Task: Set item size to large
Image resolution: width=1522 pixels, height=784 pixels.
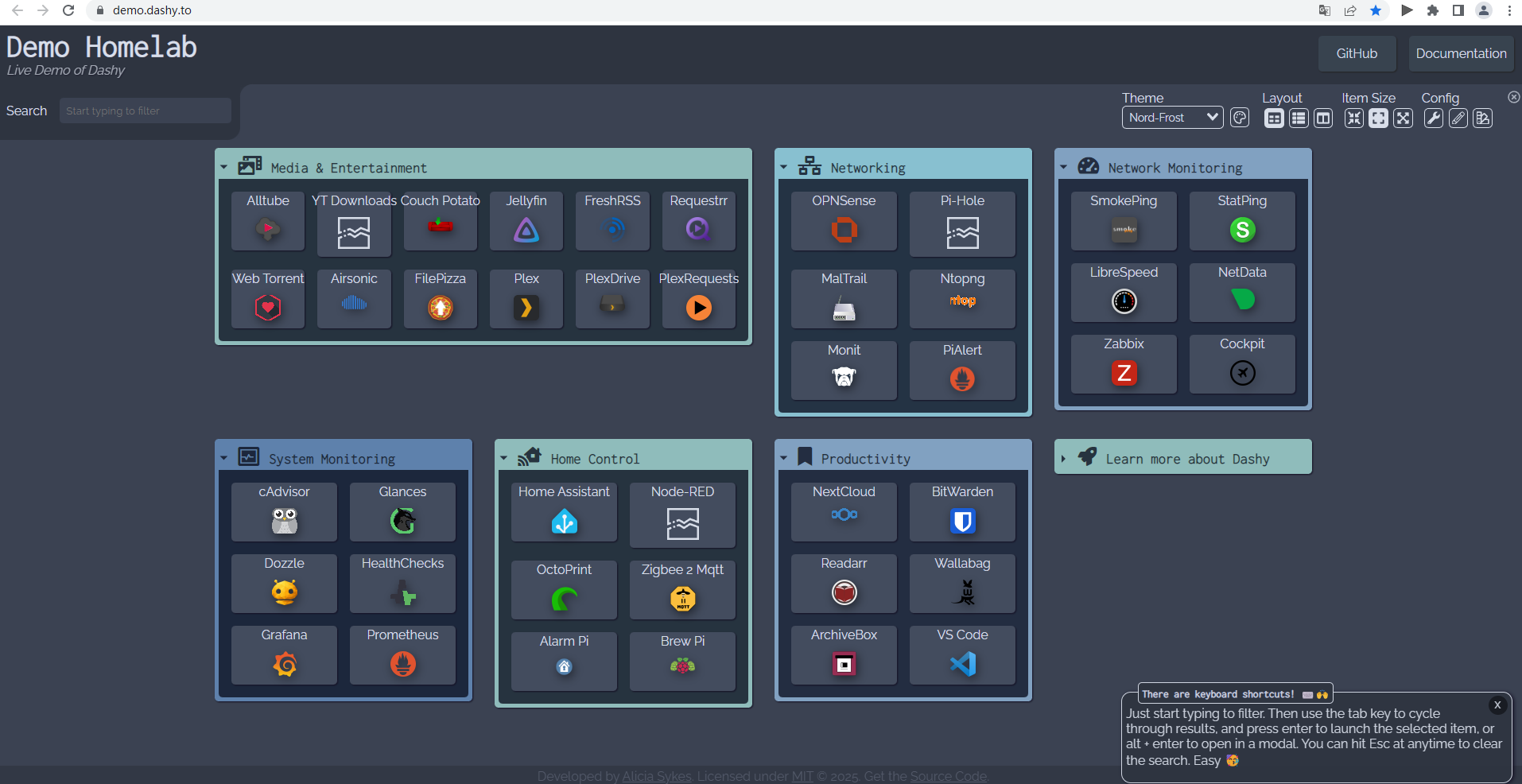Action: (x=1404, y=118)
